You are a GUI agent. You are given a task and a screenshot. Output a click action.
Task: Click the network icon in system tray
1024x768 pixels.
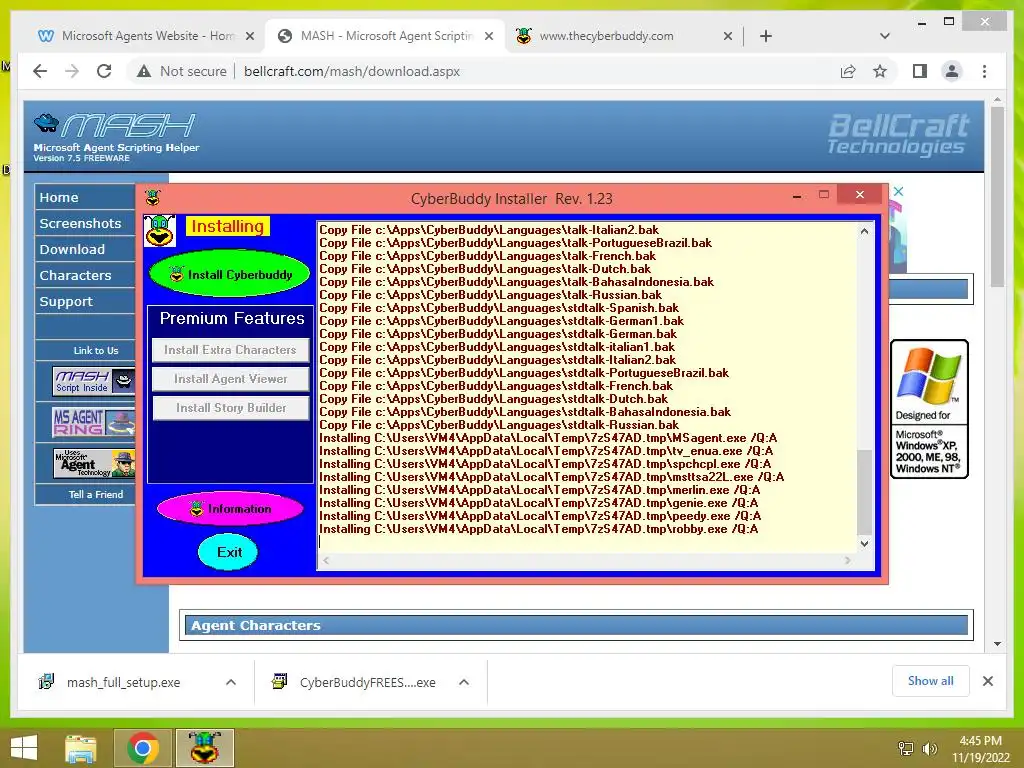[x=905, y=749]
